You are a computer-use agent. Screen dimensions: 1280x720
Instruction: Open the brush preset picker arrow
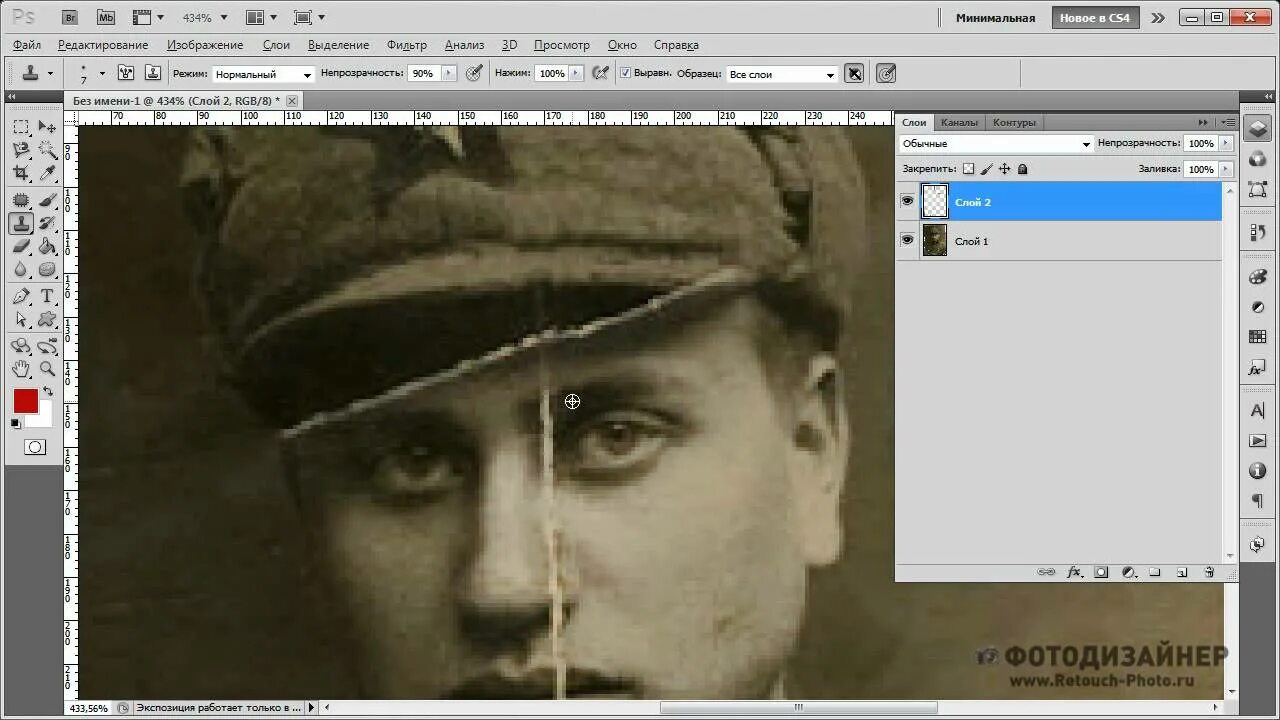pyautogui.click(x=101, y=73)
